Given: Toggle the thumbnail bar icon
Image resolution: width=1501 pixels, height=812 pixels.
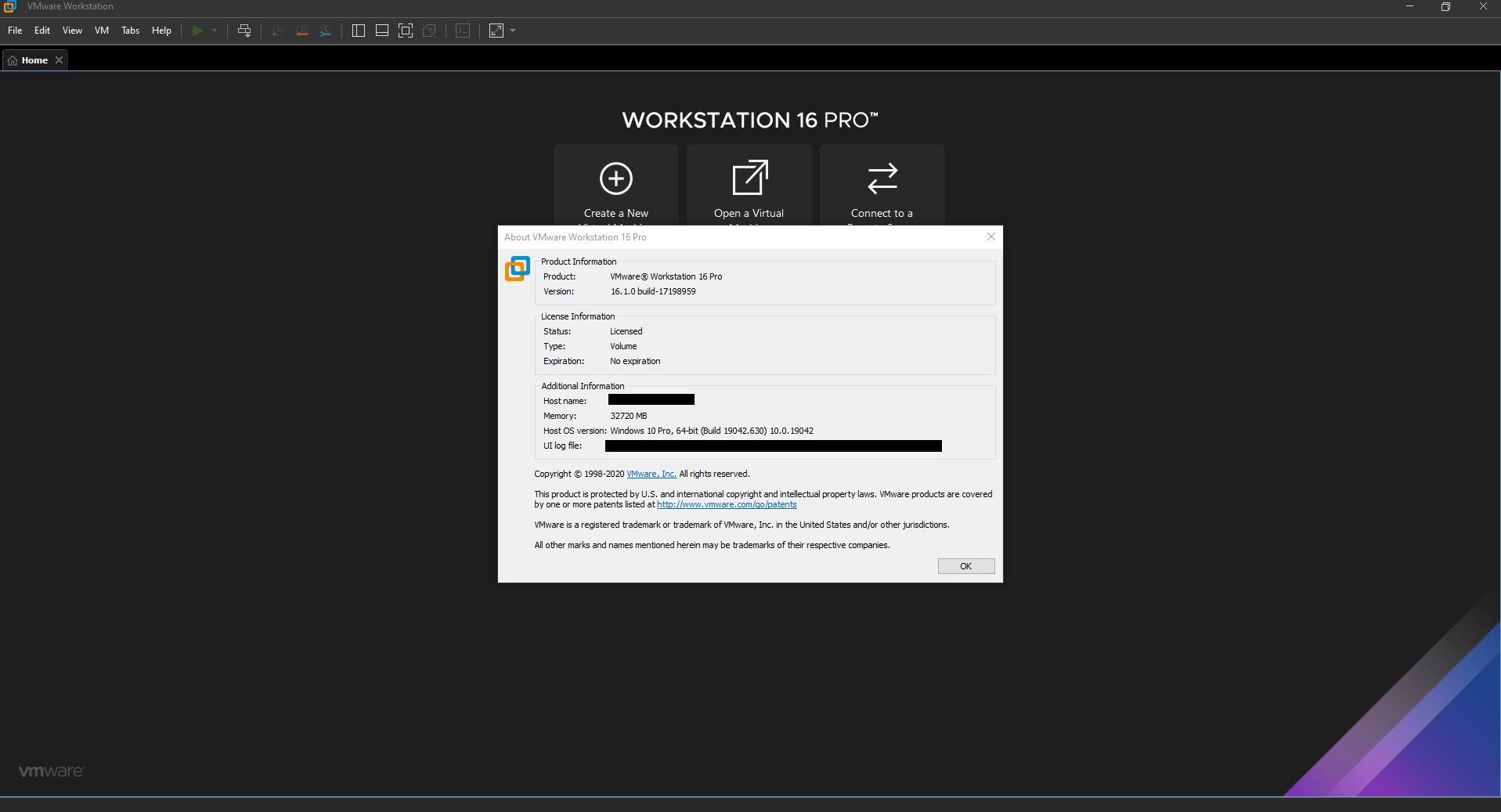Looking at the screenshot, I should coord(382,31).
